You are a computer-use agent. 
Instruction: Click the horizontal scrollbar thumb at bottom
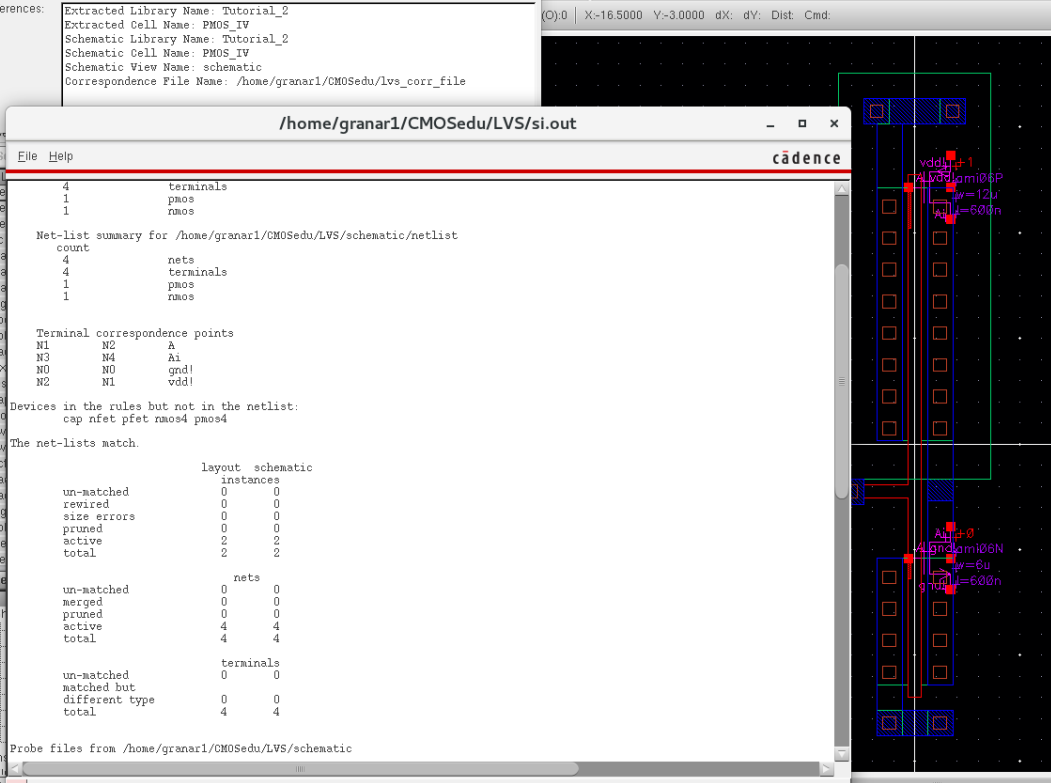tap(298, 768)
